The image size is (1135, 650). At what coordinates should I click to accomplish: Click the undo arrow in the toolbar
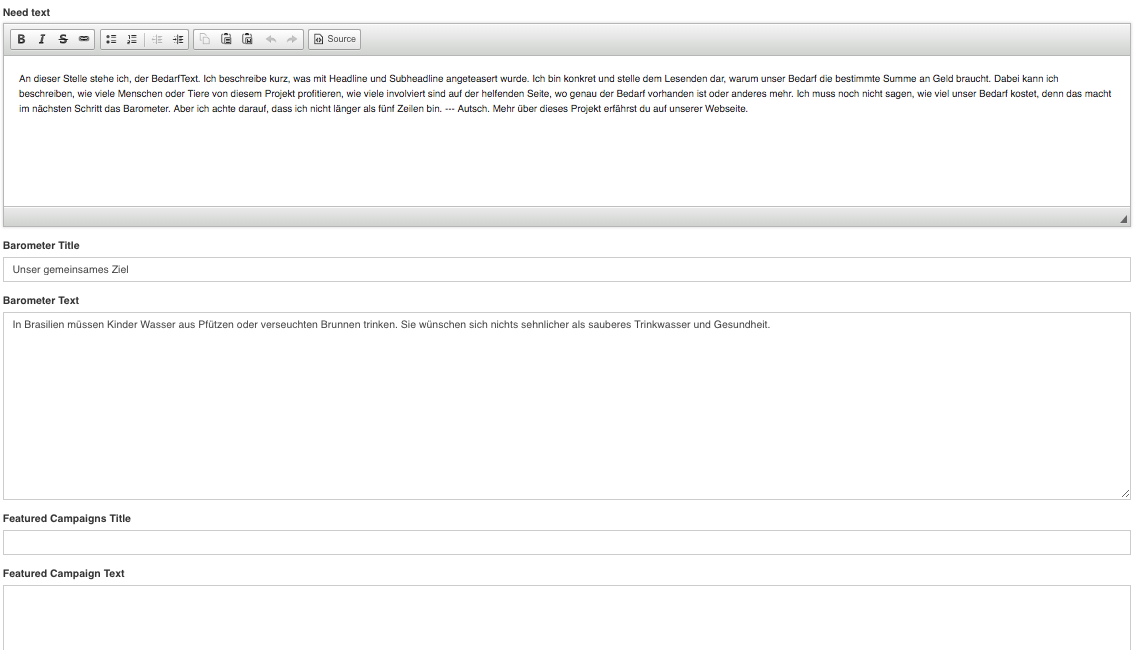tap(271, 39)
